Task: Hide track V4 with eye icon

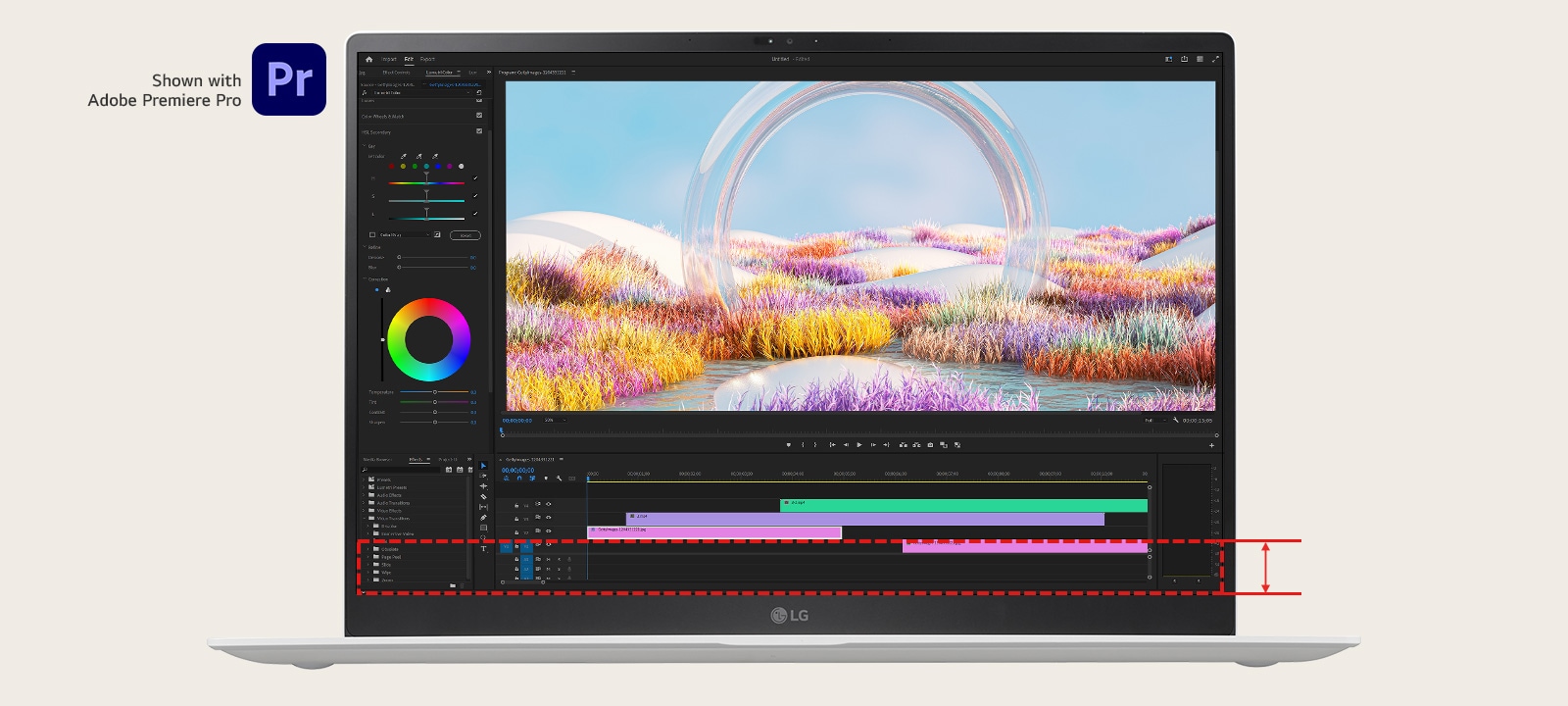Action: [548, 504]
